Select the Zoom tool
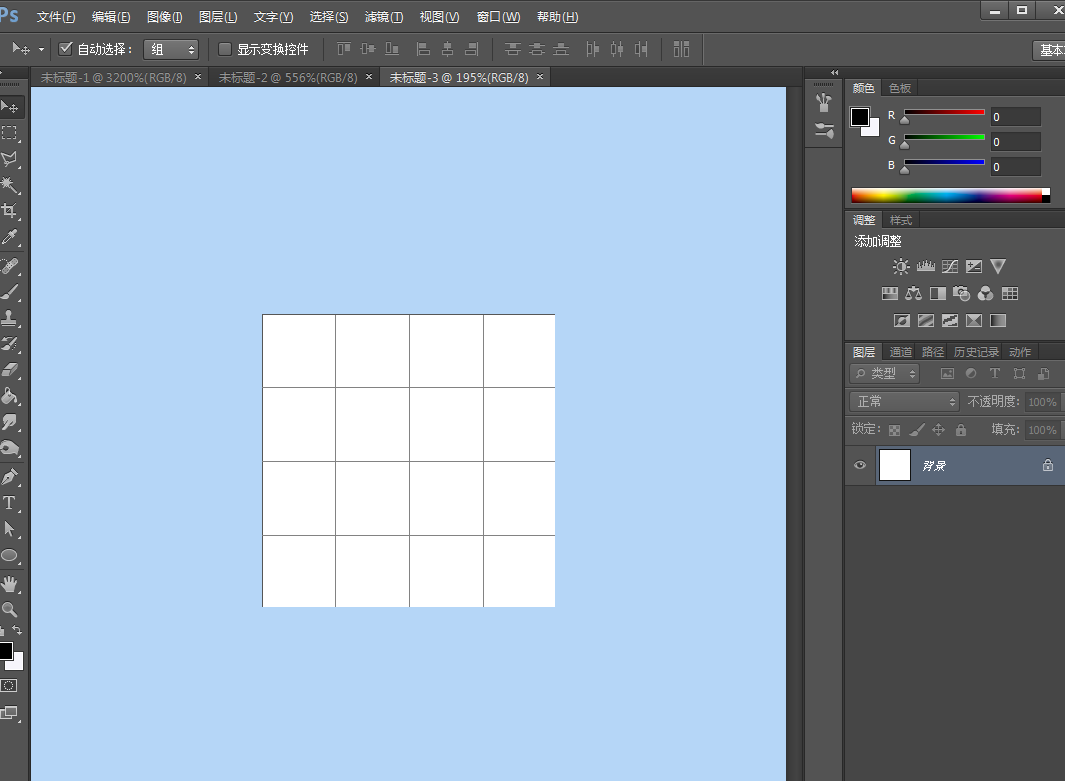 10,609
